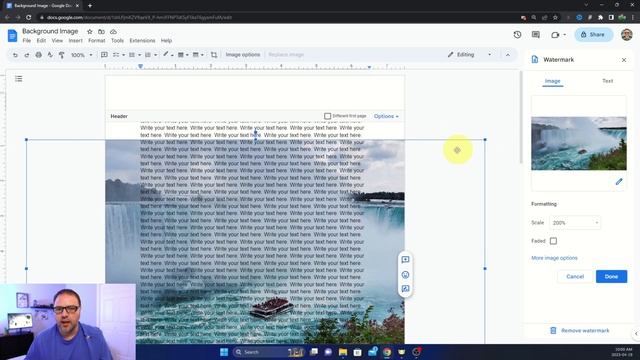Open the Format menu
The width and height of the screenshot is (640, 360).
point(97,41)
